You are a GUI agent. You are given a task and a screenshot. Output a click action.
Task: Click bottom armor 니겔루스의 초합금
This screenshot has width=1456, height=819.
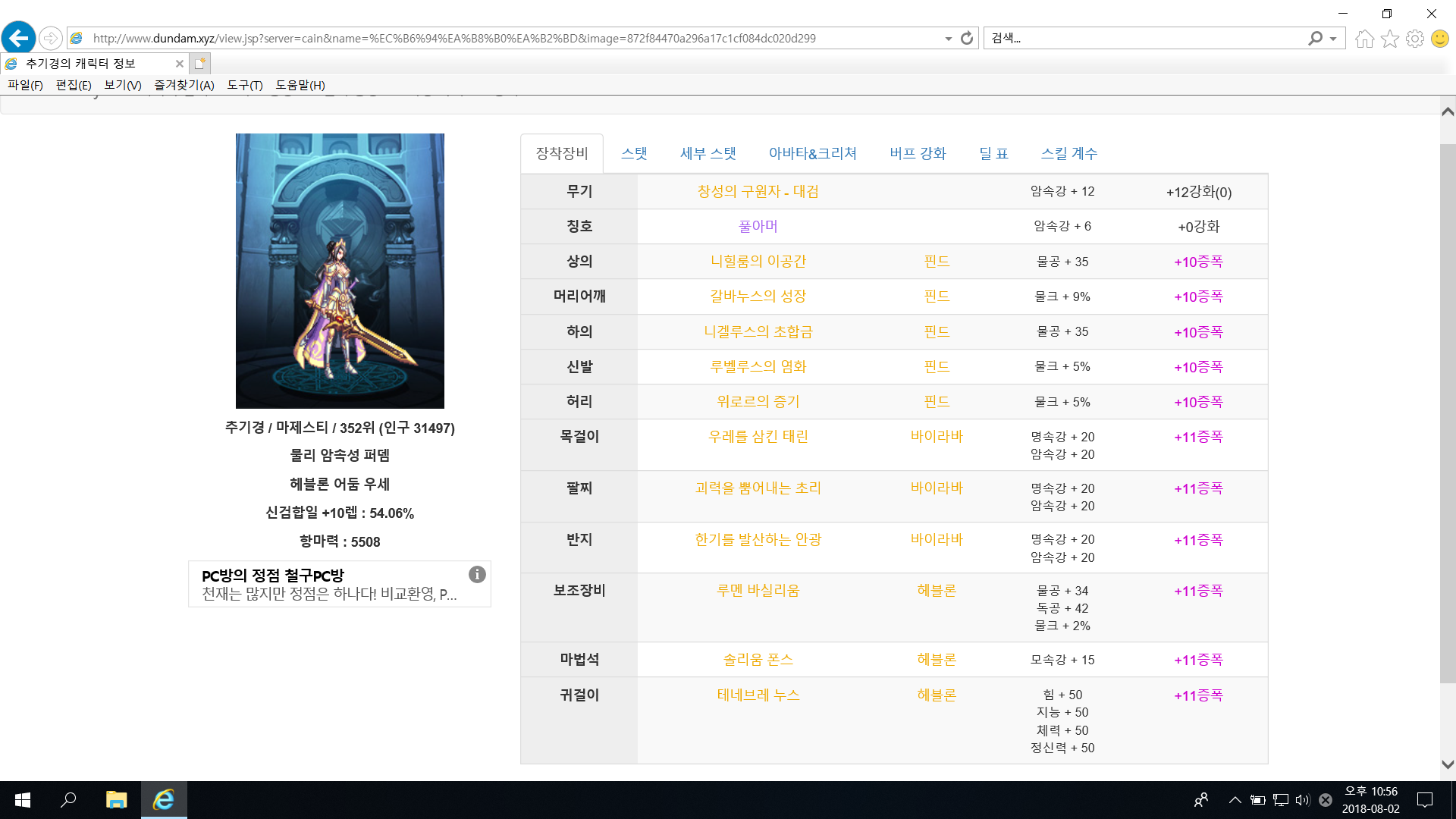coord(758,331)
